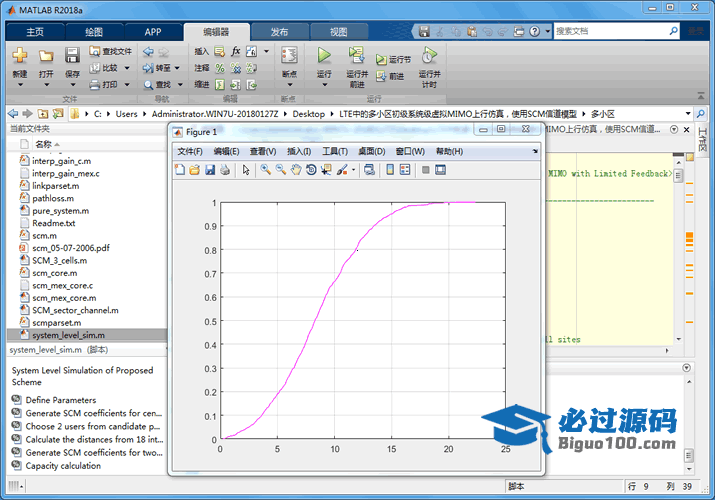Viewport: 715px width, 500px height.
Task: Open 插入(I) menu in Figure 1
Action: pyautogui.click(x=299, y=151)
